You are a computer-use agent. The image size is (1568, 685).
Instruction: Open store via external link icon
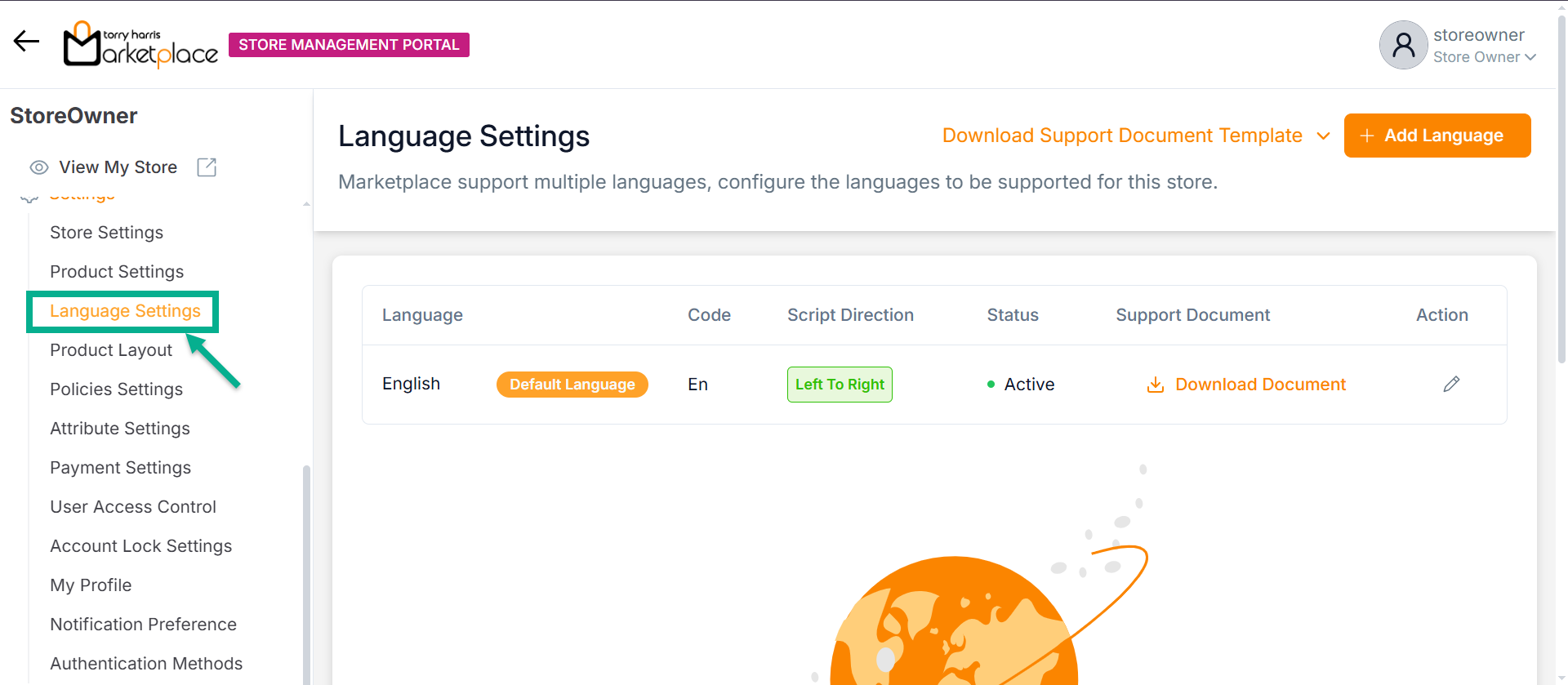coord(207,167)
